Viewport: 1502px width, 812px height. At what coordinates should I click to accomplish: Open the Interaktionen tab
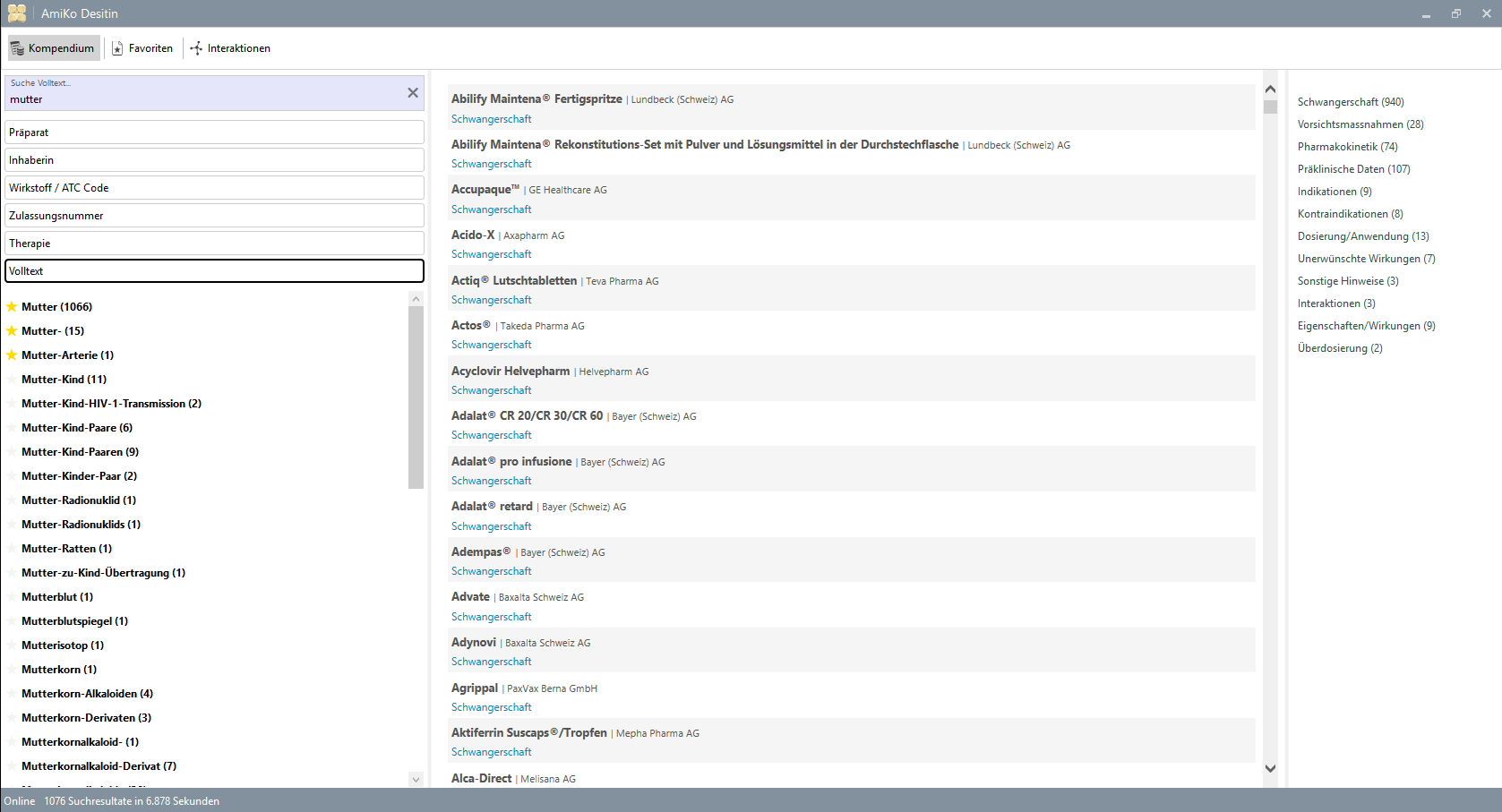[x=230, y=47]
